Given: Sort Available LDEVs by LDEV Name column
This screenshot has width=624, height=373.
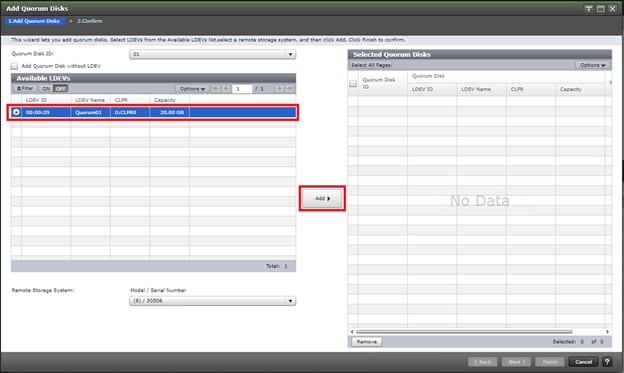Looking at the screenshot, I should [90, 100].
